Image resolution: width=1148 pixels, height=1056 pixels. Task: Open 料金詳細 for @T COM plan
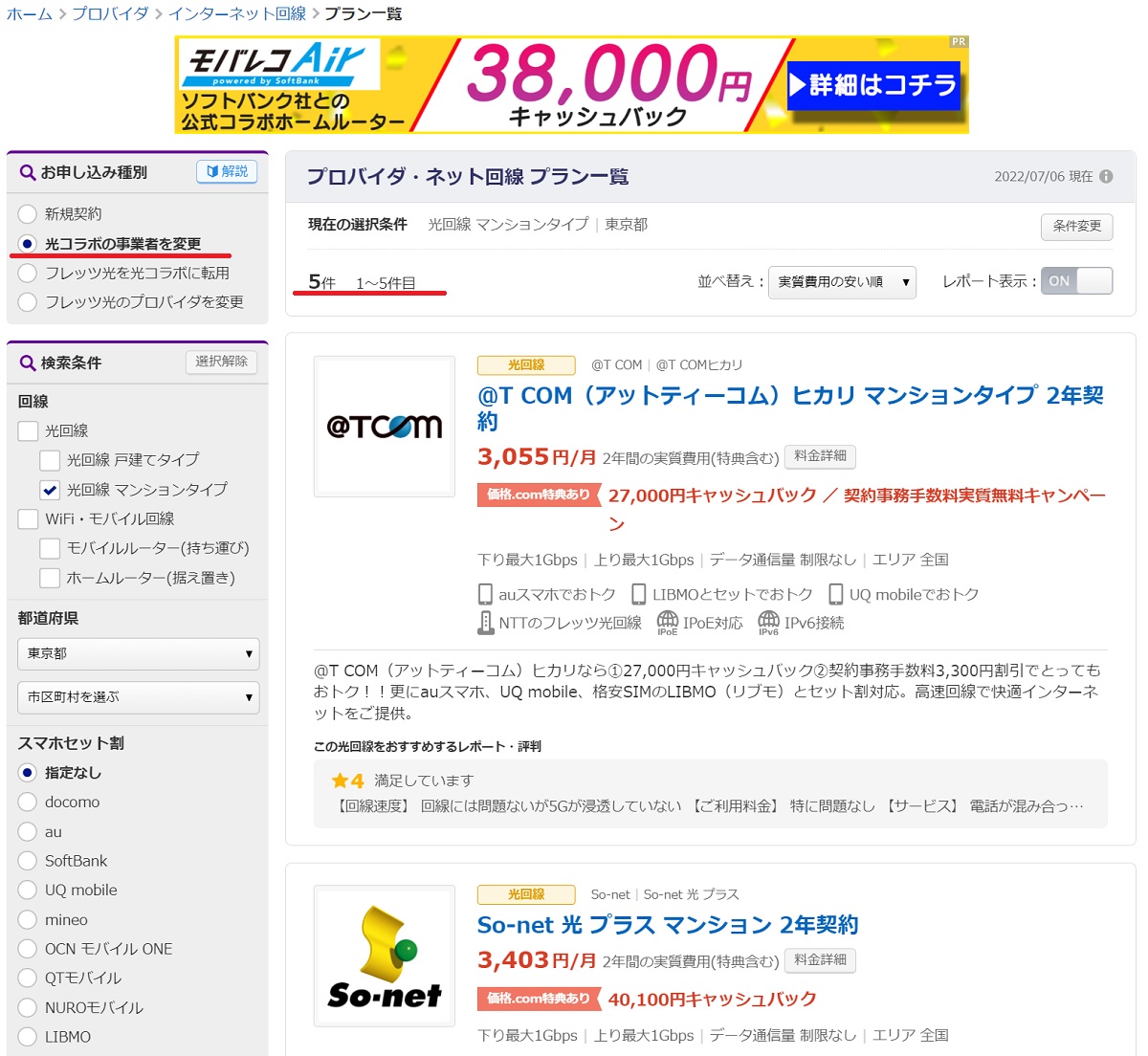click(x=820, y=456)
